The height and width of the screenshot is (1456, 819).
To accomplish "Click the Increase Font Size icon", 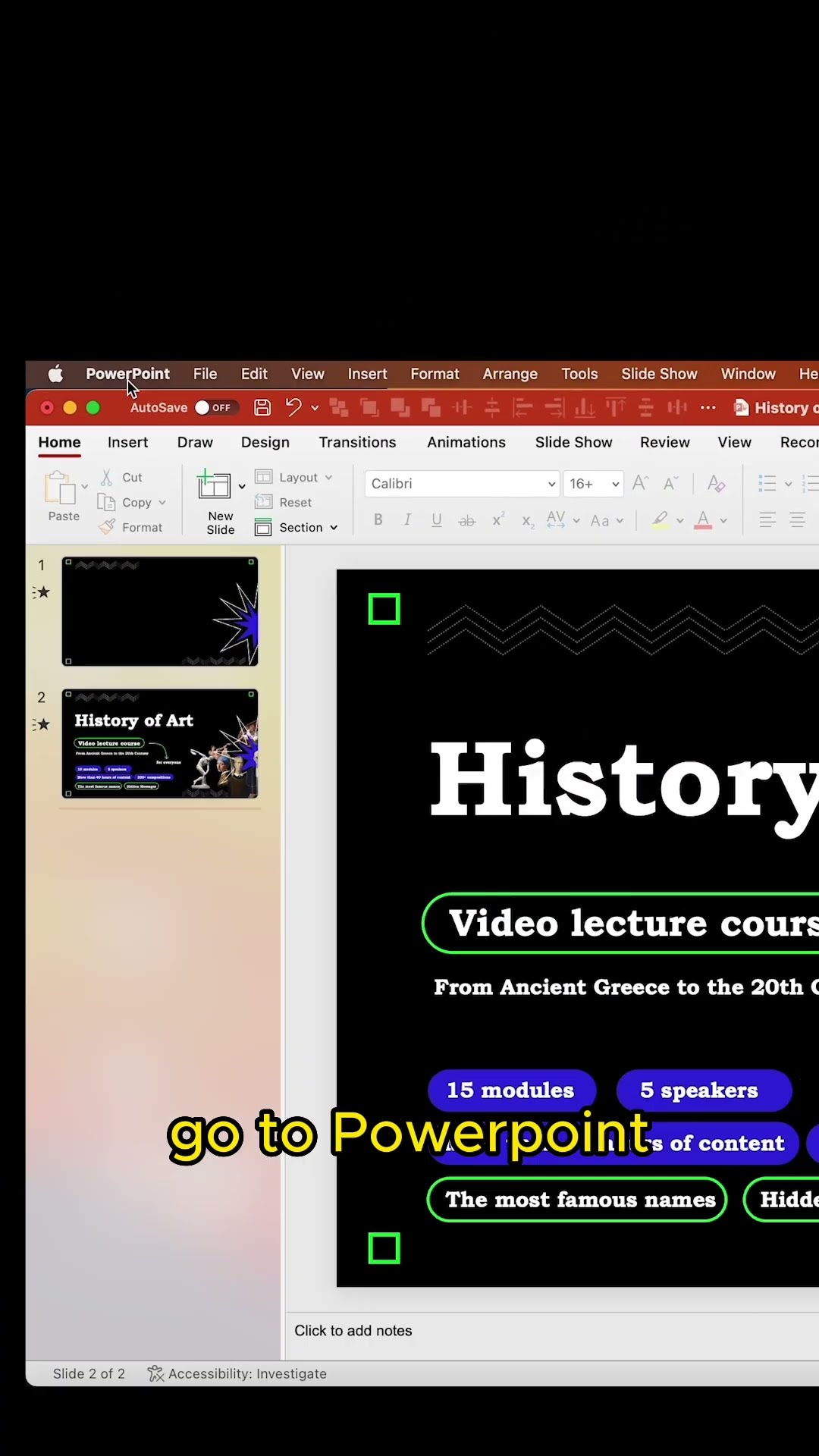I will point(641,483).
